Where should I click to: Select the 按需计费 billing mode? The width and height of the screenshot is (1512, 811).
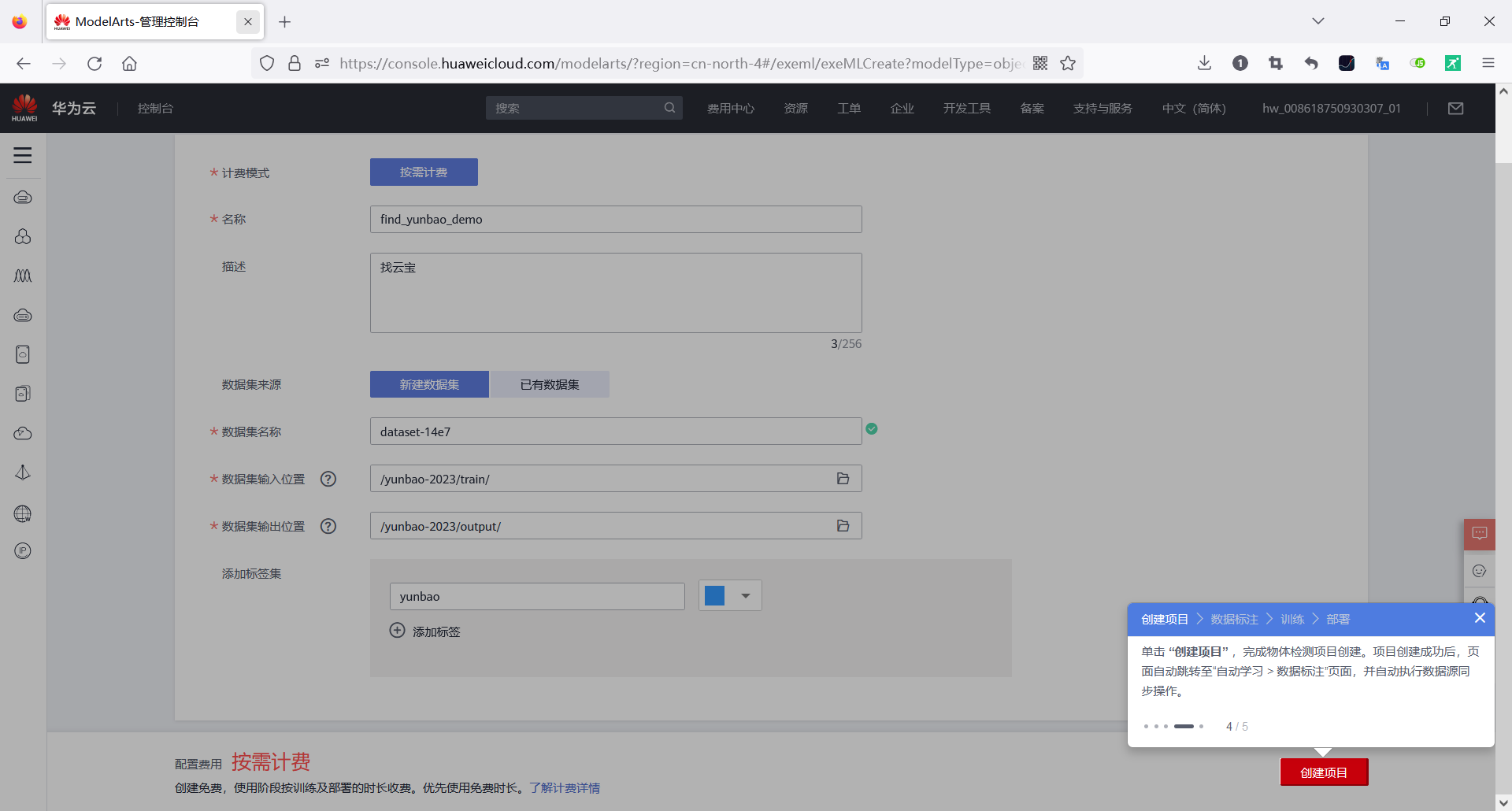click(x=424, y=172)
